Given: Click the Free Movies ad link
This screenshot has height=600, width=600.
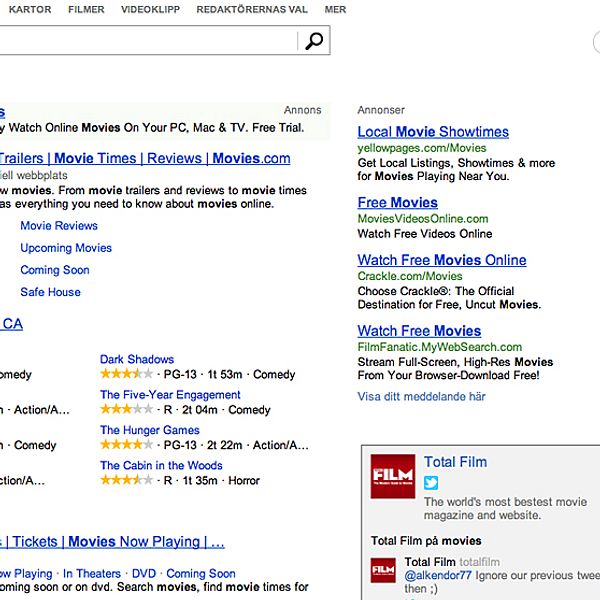Looking at the screenshot, I should (x=397, y=202).
